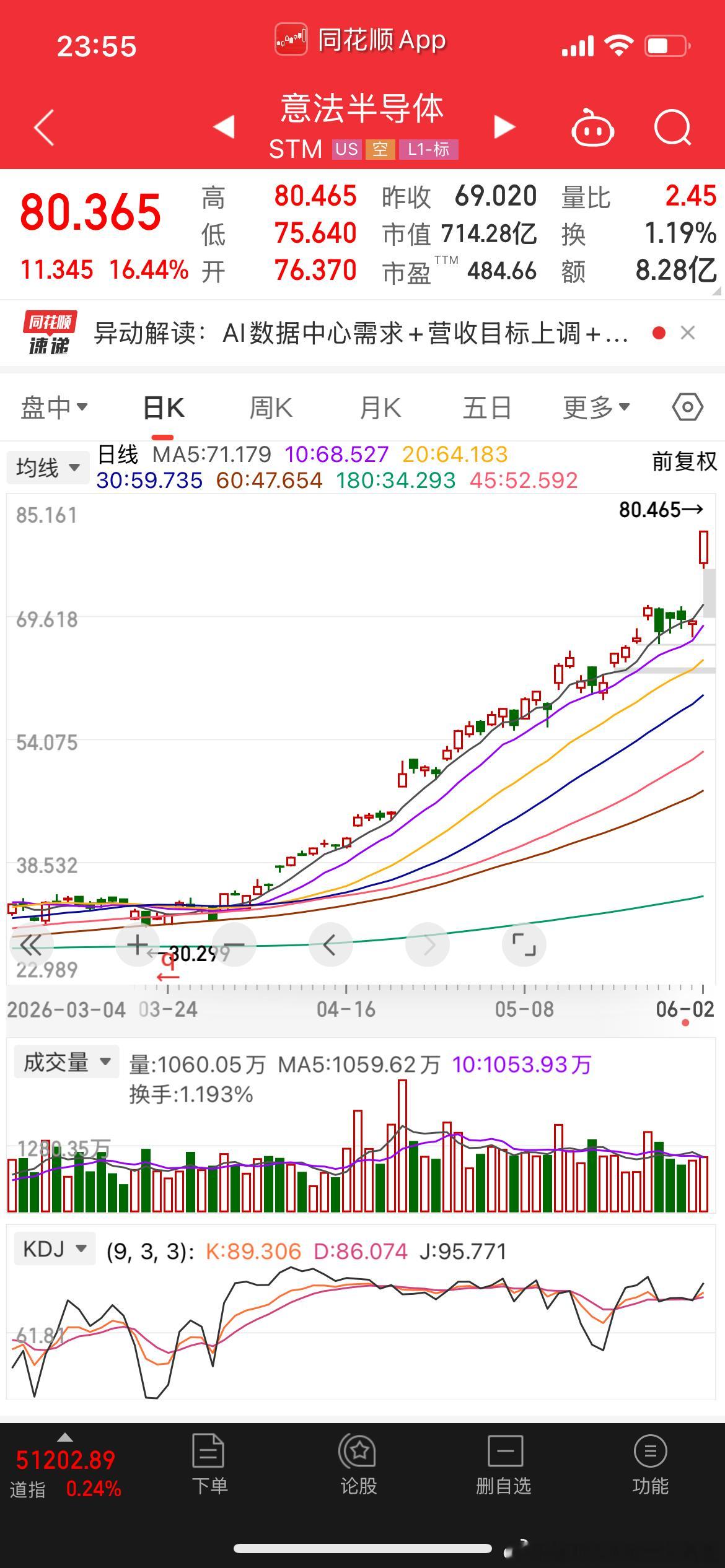Tap the 昨收 69.020 value
This screenshot has width=725, height=1568.
[496, 196]
